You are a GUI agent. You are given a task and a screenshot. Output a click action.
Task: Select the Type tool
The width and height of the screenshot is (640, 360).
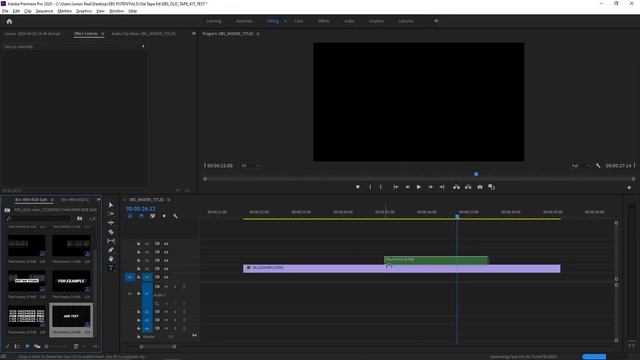(111, 268)
